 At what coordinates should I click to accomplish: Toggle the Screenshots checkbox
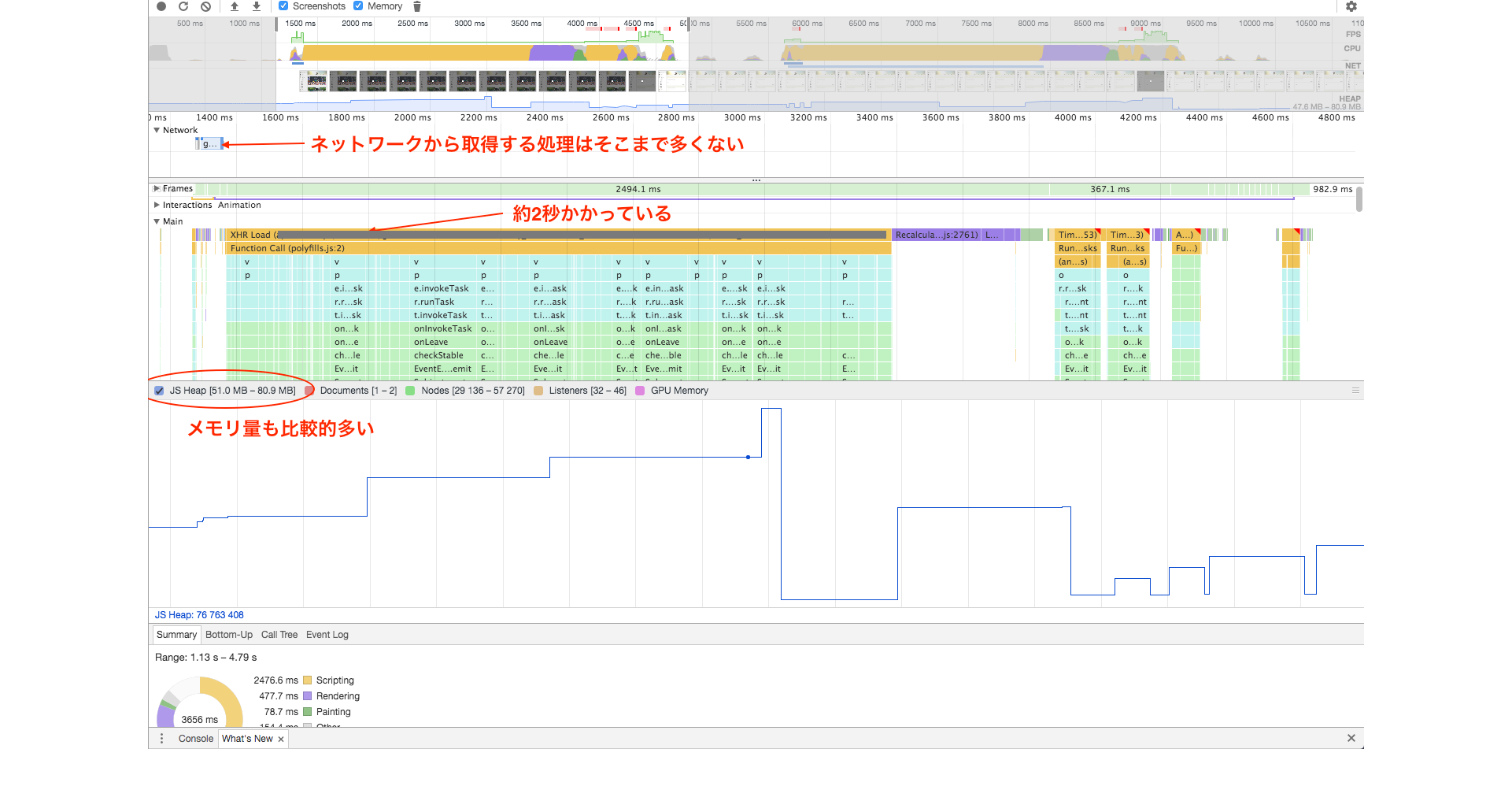[283, 6]
